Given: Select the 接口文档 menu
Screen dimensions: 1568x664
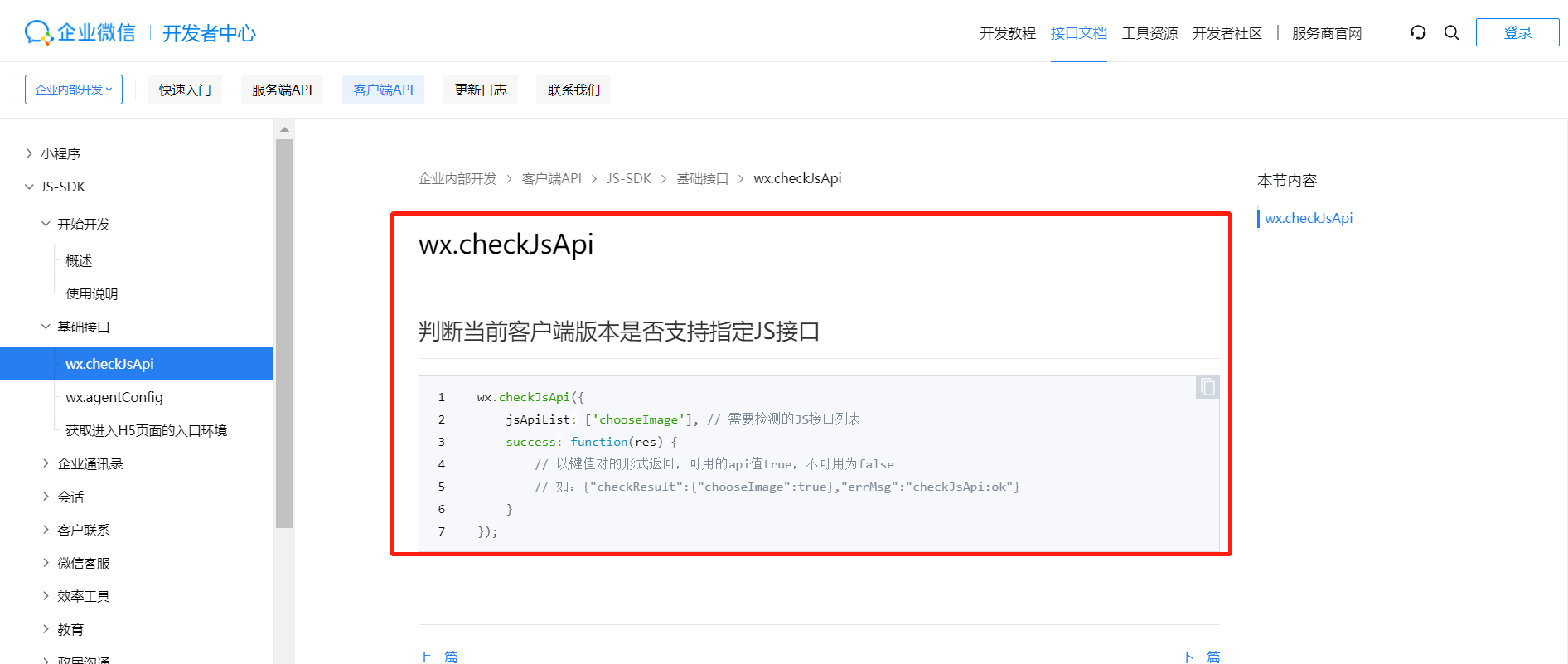Looking at the screenshot, I should point(1079,33).
